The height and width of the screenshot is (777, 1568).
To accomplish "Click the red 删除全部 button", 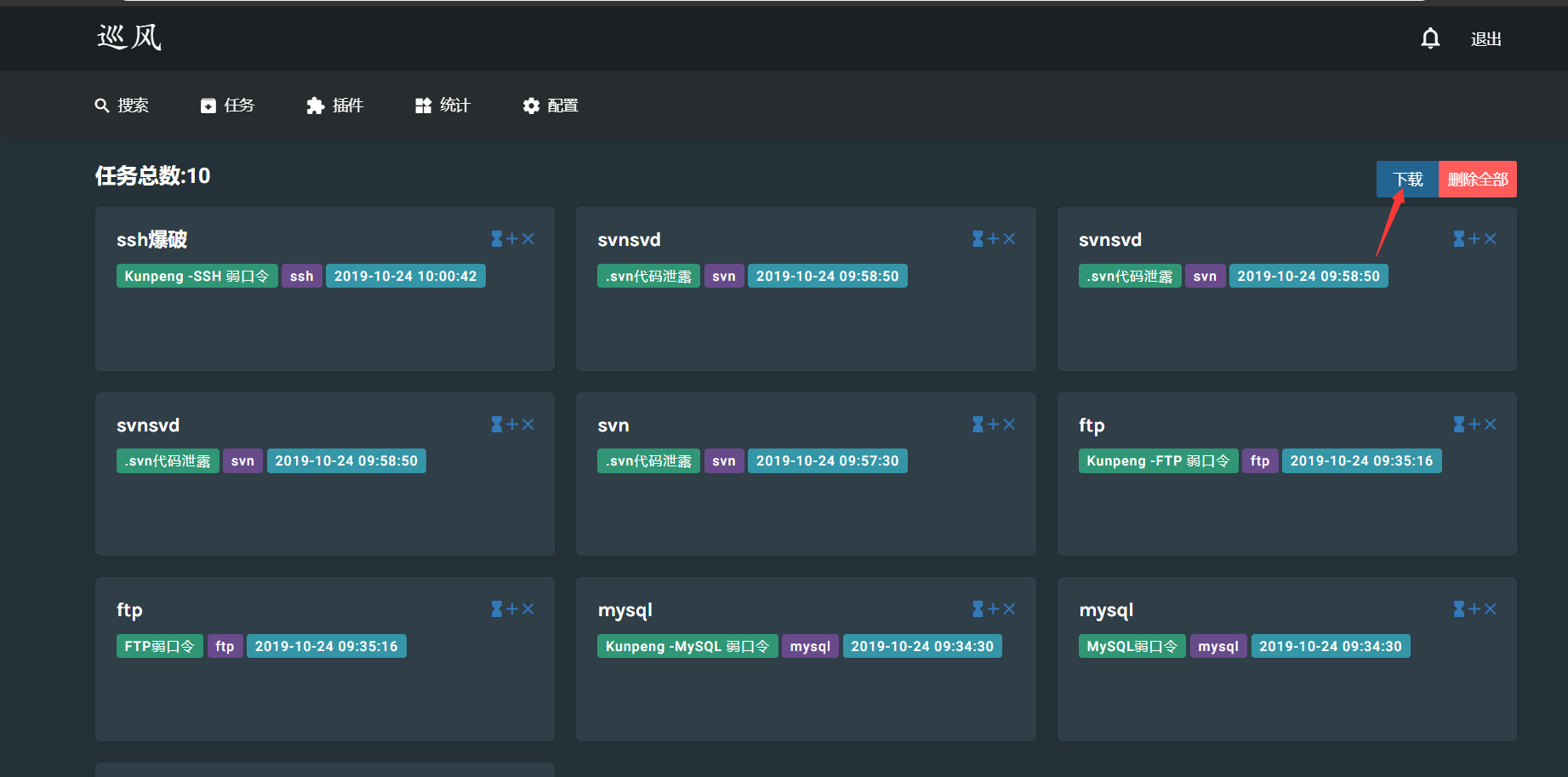I will [1477, 180].
